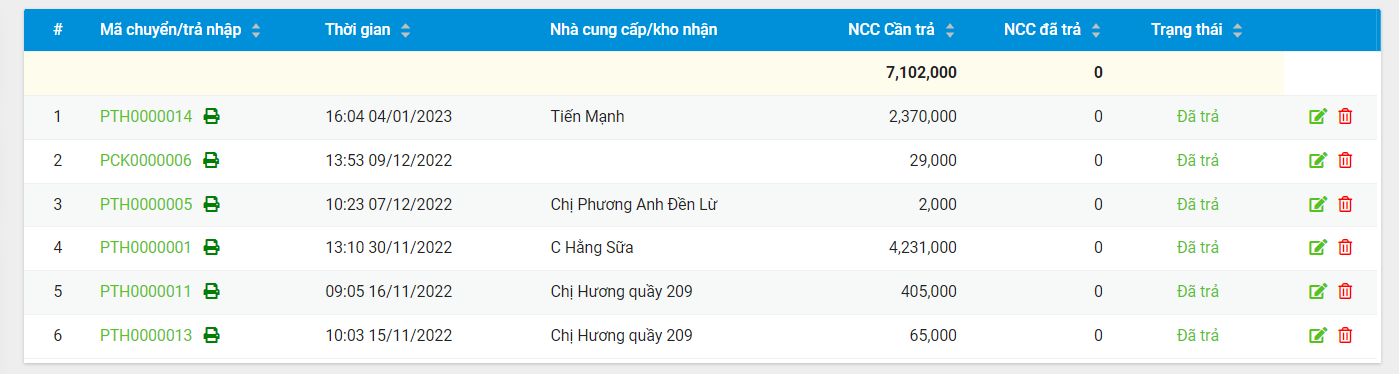This screenshot has height=374, width=1399.
Task: Sort by Mã chuyển/trả nhập column arrows
Action: point(256,31)
